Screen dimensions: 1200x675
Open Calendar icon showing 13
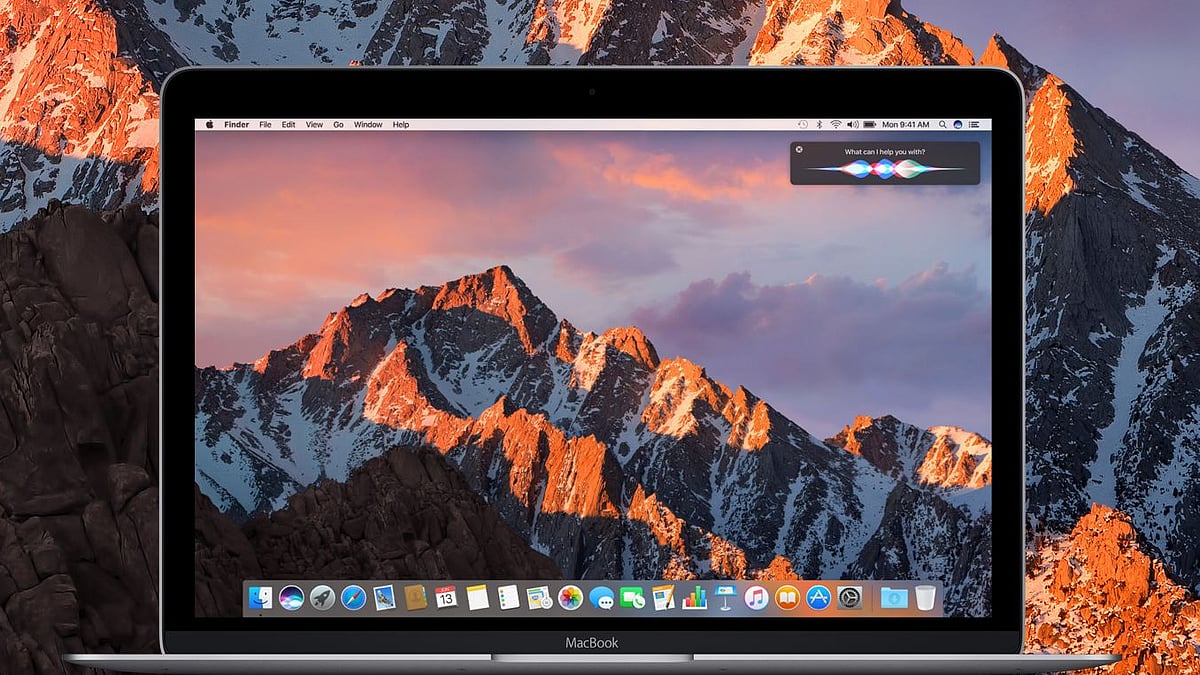(x=446, y=597)
